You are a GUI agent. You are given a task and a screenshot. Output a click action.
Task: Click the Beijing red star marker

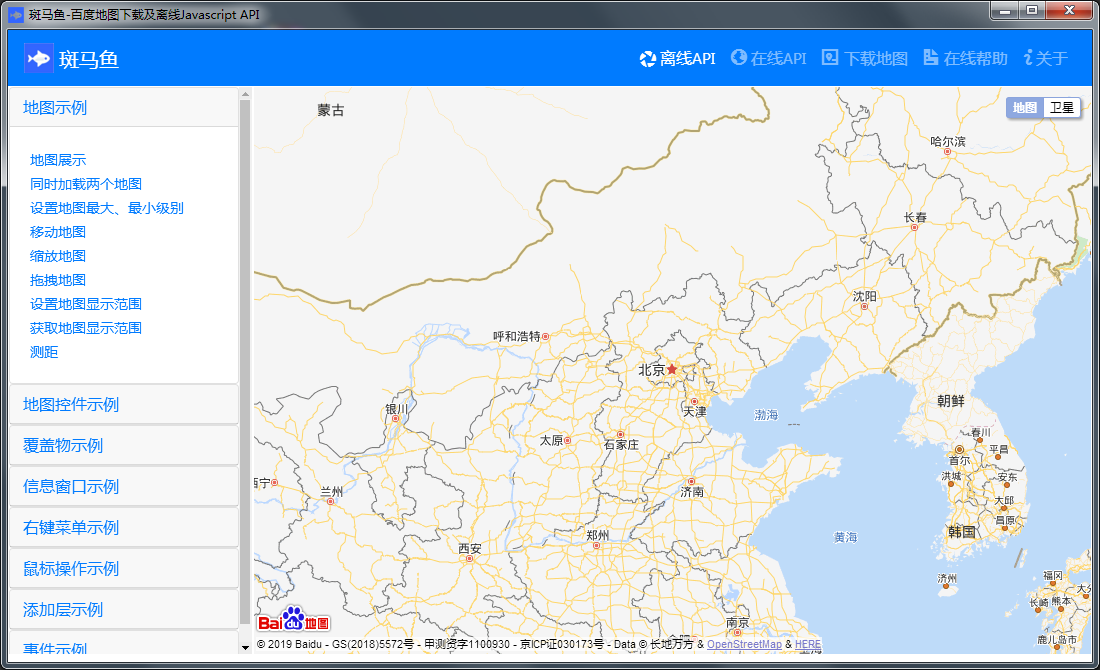point(671,369)
